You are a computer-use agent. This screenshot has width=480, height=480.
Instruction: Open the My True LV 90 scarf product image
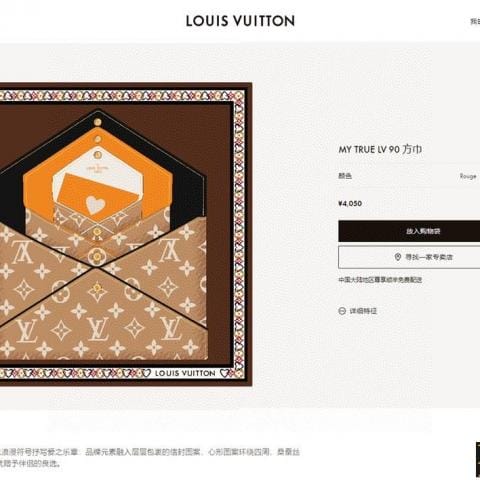click(126, 234)
